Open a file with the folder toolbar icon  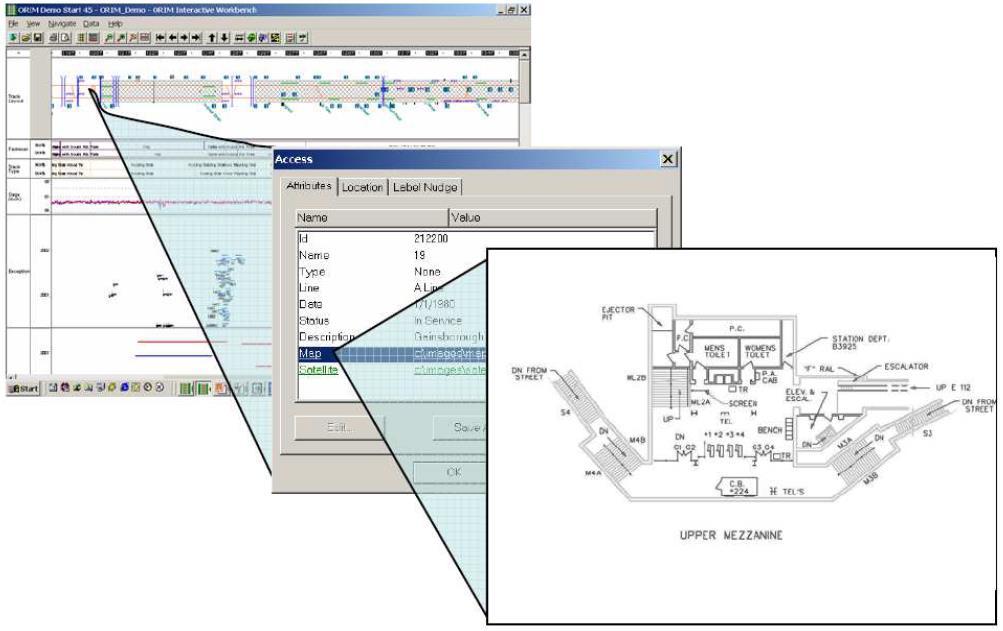click(x=26, y=38)
